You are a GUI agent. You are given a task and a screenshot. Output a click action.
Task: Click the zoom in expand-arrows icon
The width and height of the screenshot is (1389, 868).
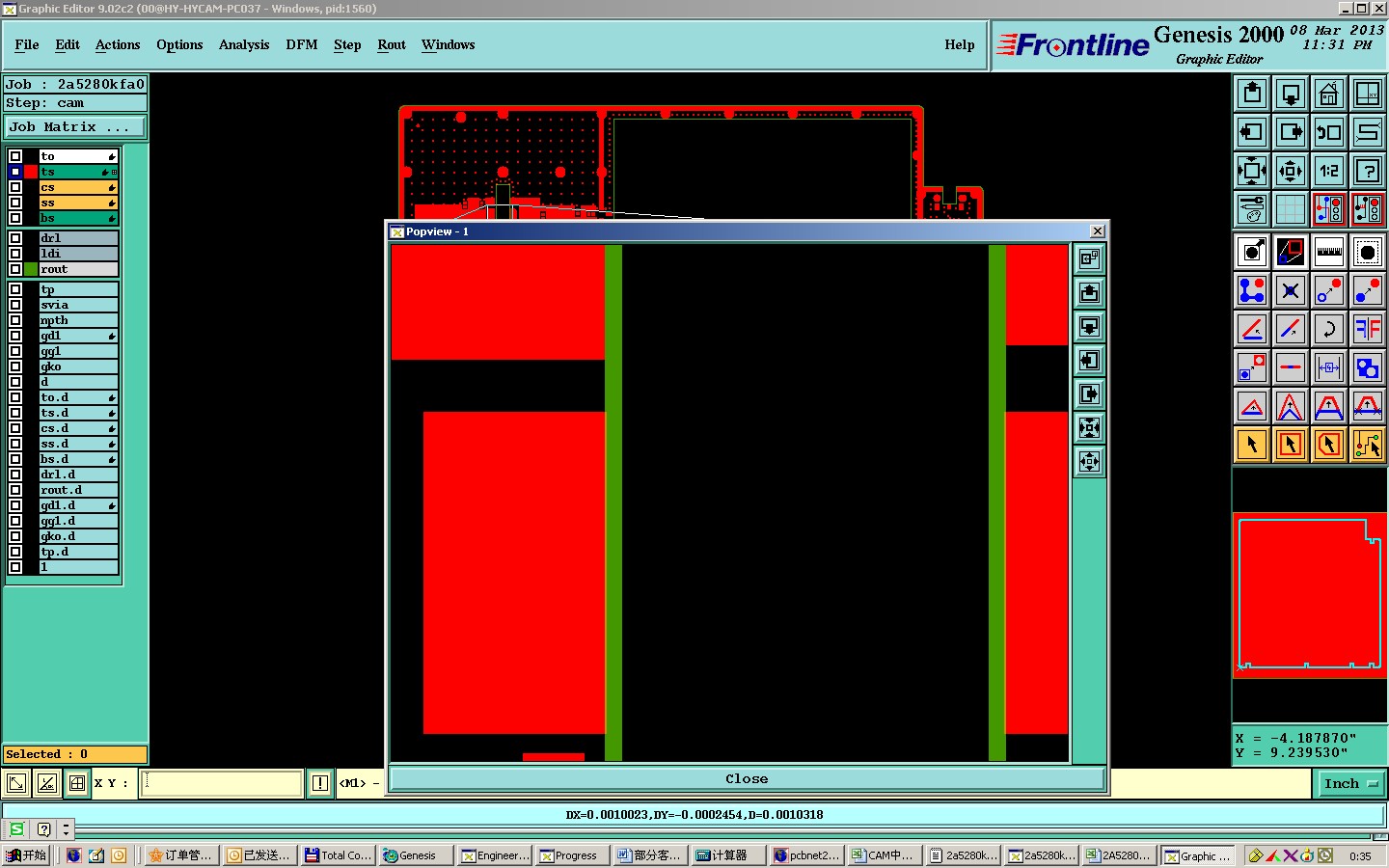[x=1252, y=171]
